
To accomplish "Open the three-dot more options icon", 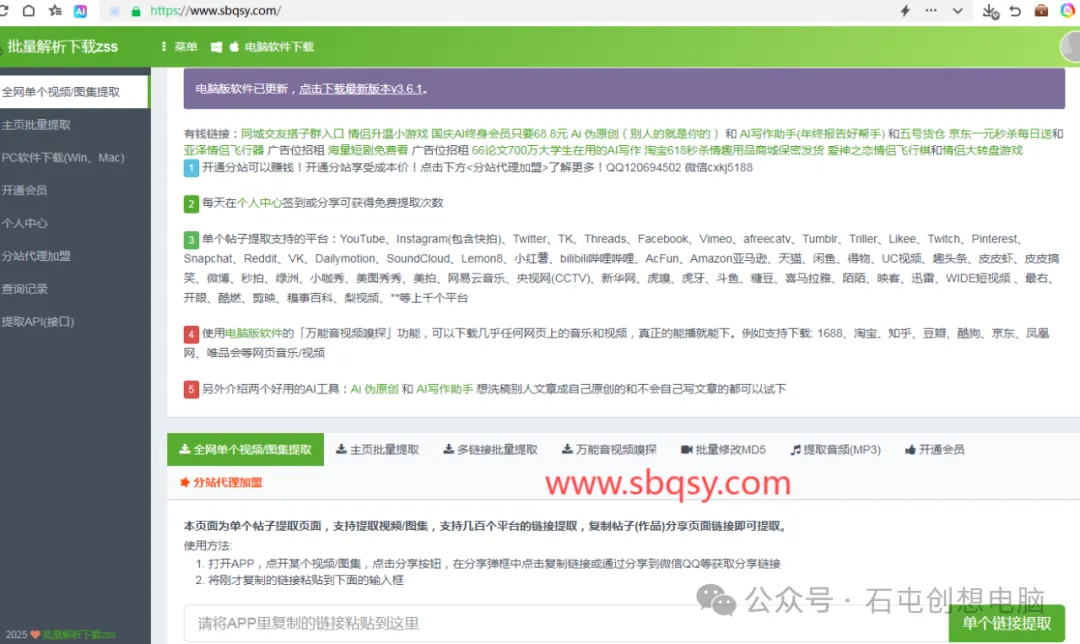I will pyautogui.click(x=931, y=10).
